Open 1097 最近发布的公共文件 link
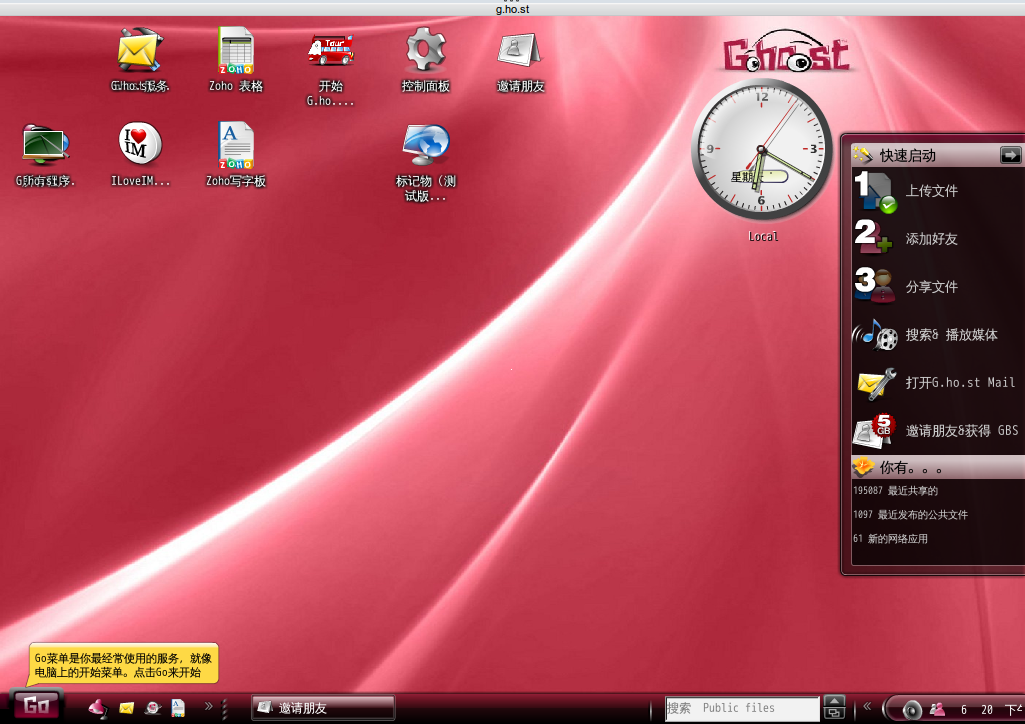 (910, 515)
